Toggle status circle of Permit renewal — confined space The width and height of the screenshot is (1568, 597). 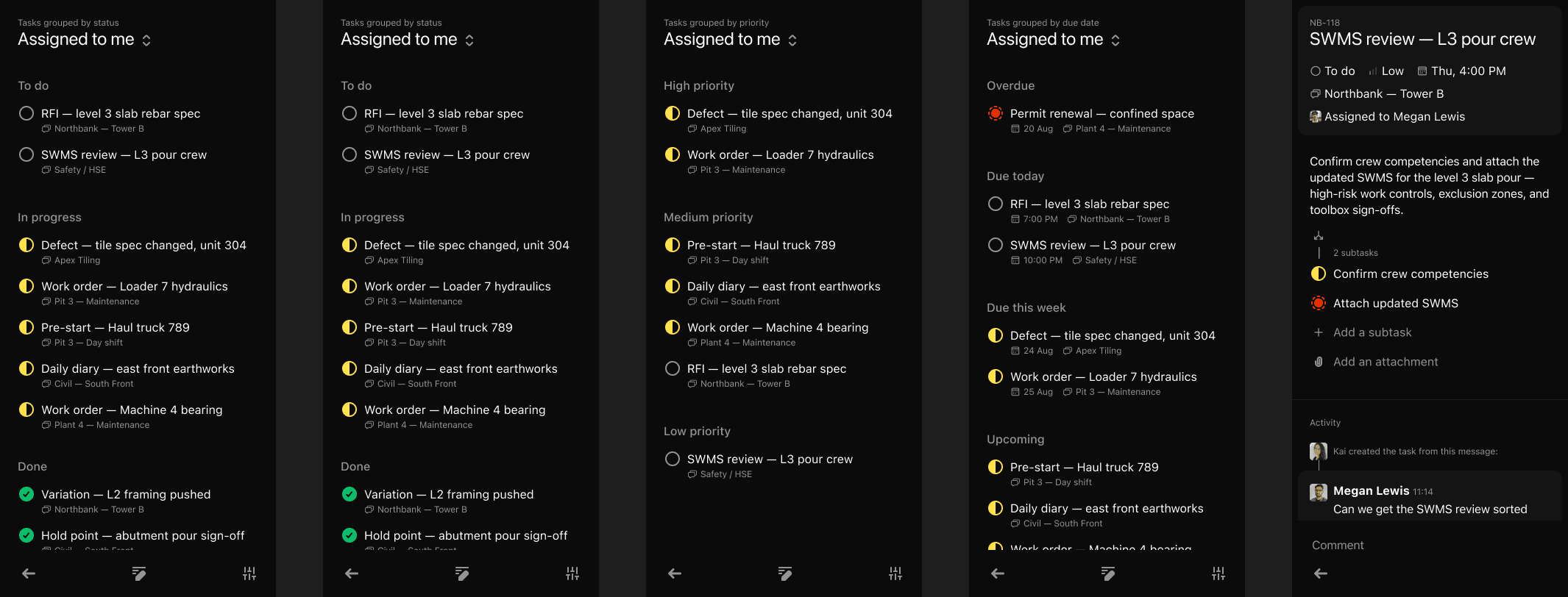pos(996,113)
